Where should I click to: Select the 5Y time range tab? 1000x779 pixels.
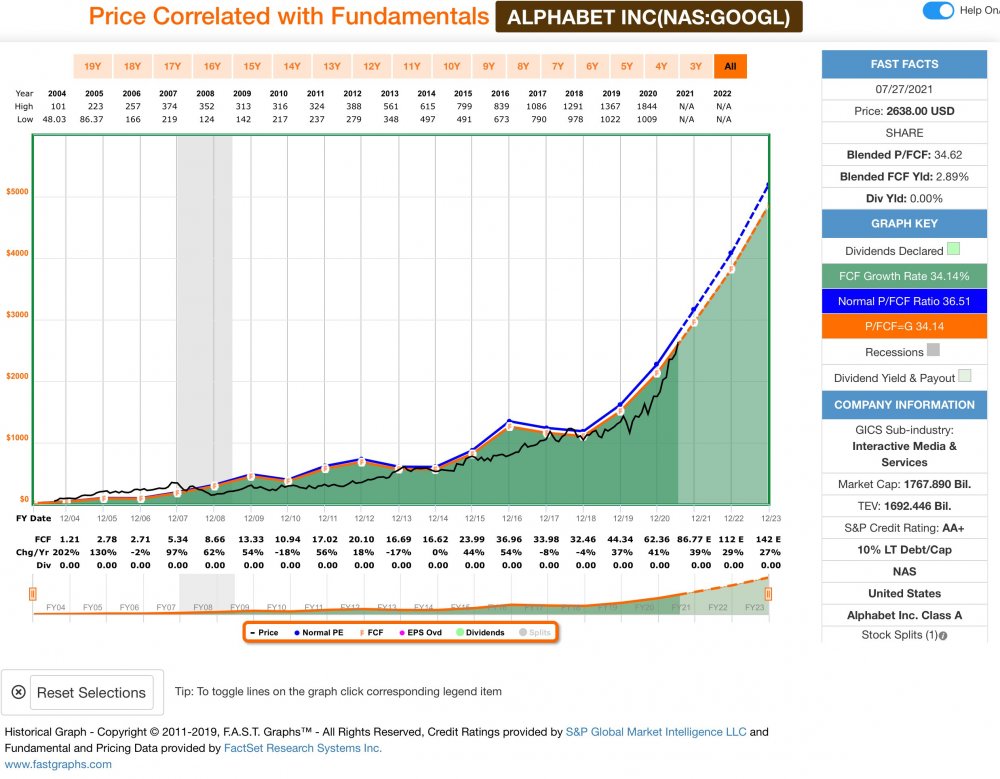tap(627, 66)
